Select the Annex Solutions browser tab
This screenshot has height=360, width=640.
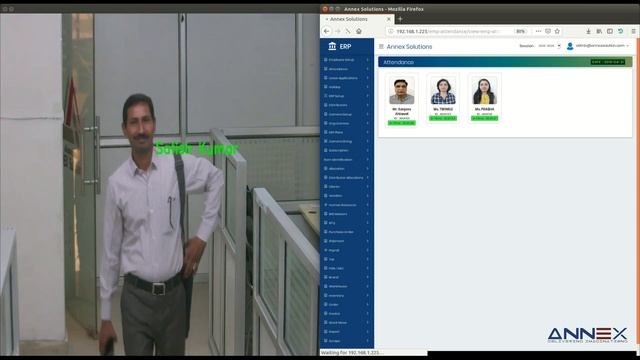(356, 19)
